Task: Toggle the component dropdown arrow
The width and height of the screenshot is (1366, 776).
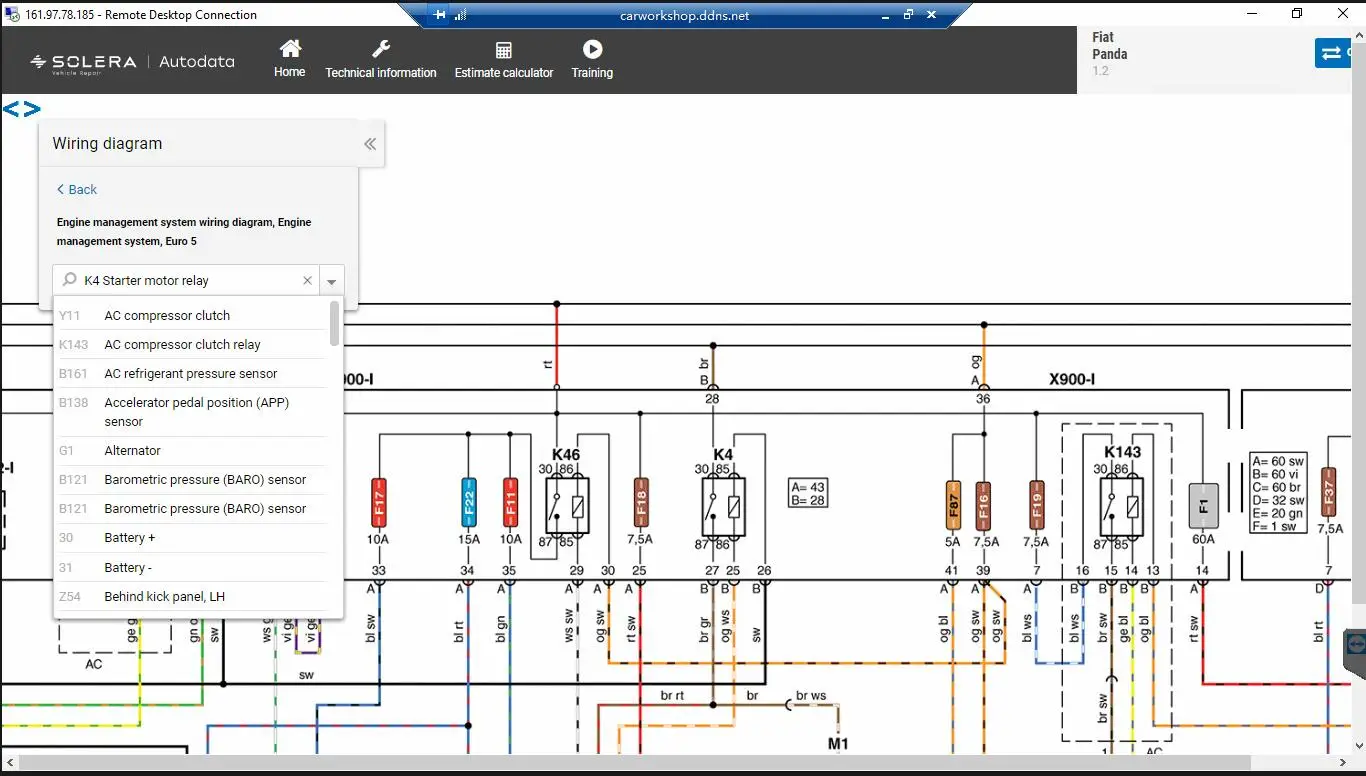Action: 332,282
